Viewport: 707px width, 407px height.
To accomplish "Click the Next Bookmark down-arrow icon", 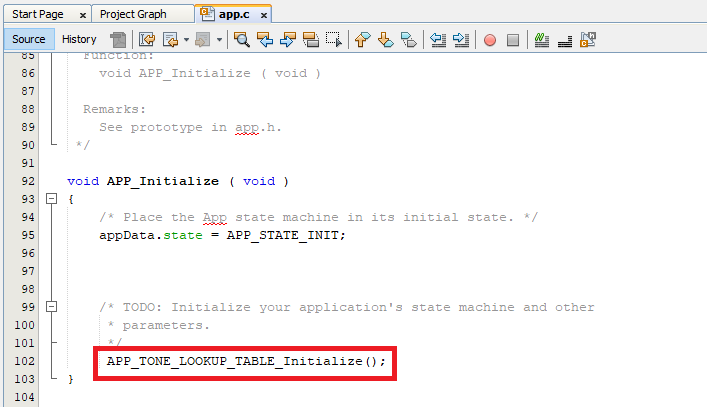I will pos(386,40).
